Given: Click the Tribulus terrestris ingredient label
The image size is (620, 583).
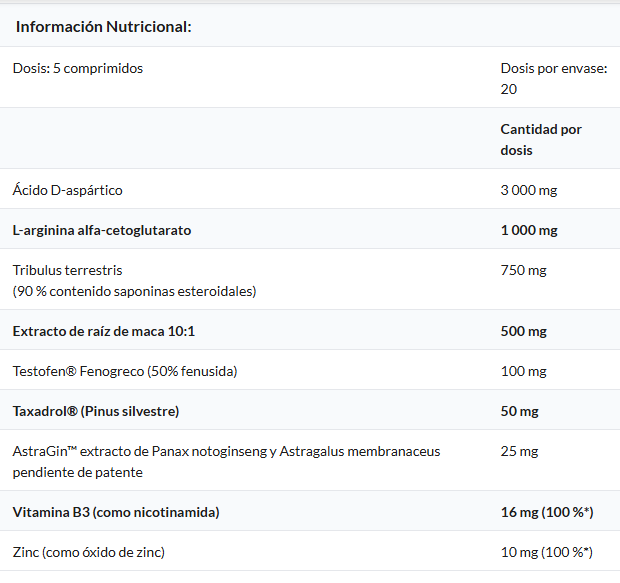Looking at the screenshot, I should pyautogui.click(x=67, y=270).
